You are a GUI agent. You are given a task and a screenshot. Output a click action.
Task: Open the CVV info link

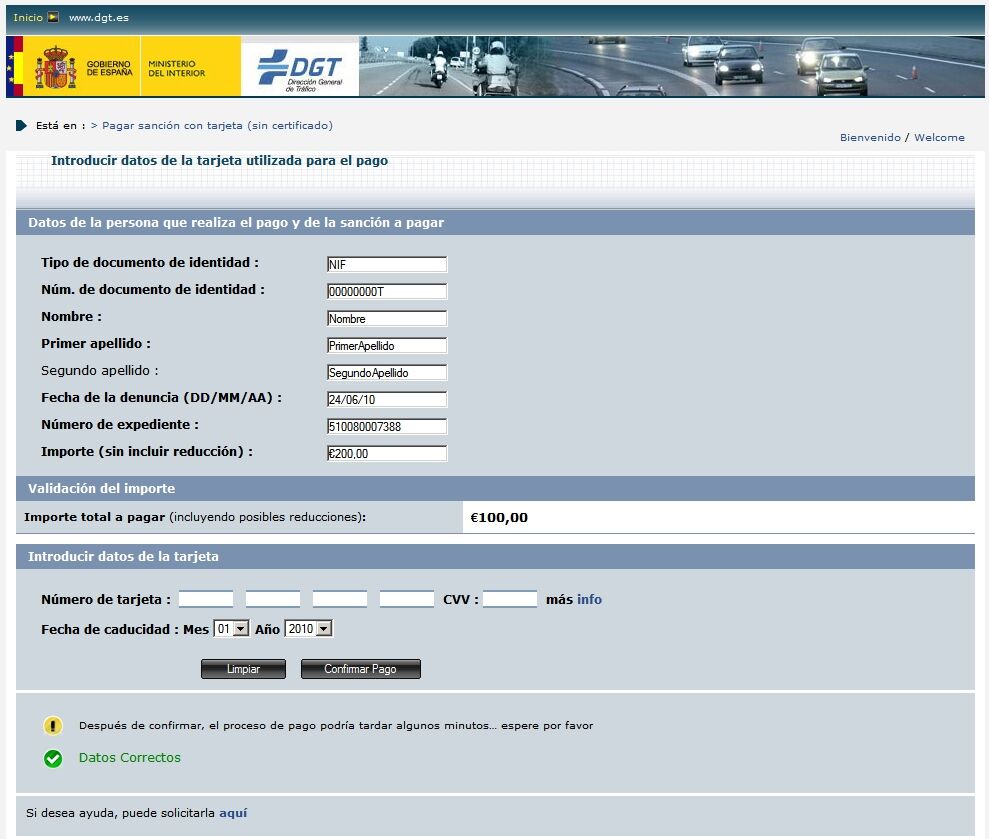click(589, 600)
